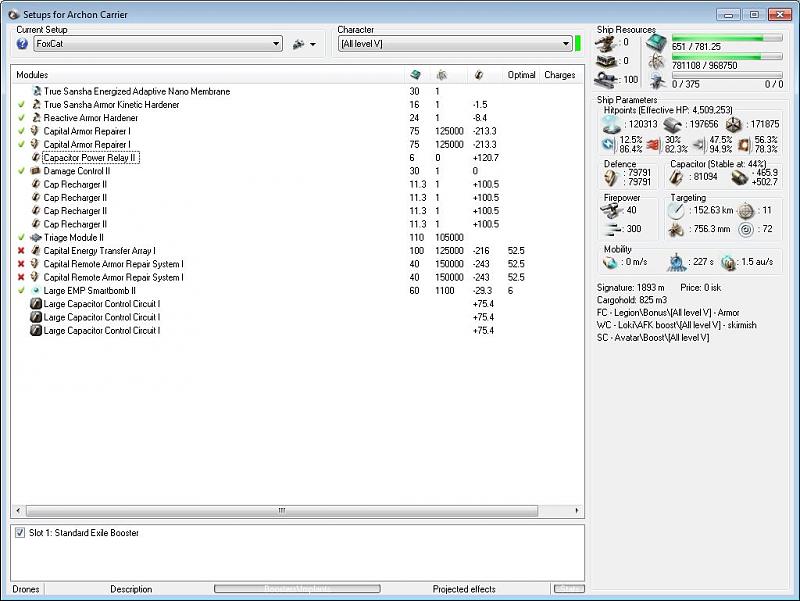Click the Large EMP Smartbomb II icon
800x601 pixels.
click(x=36, y=290)
